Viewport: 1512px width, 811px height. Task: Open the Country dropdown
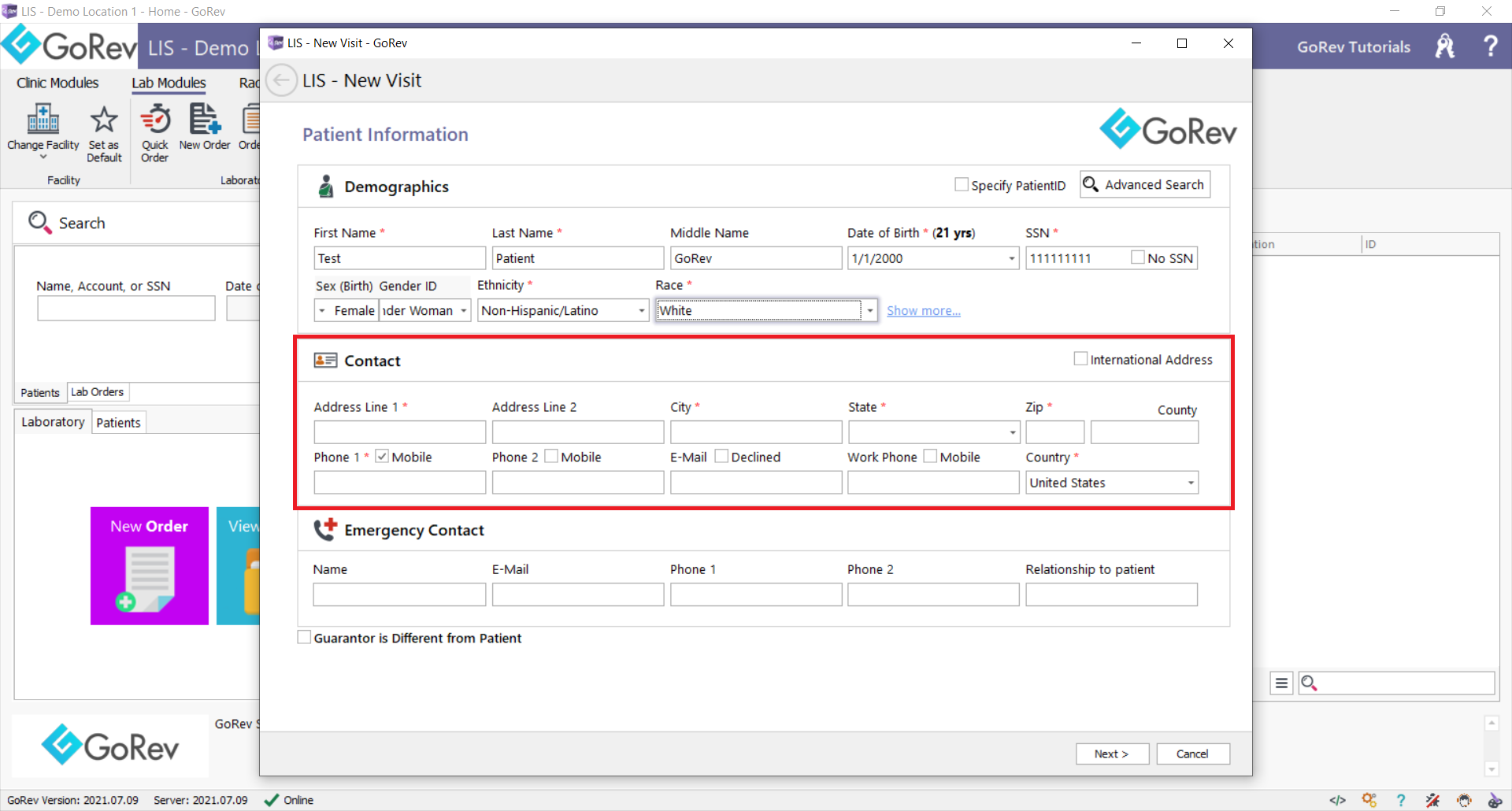(x=1191, y=483)
